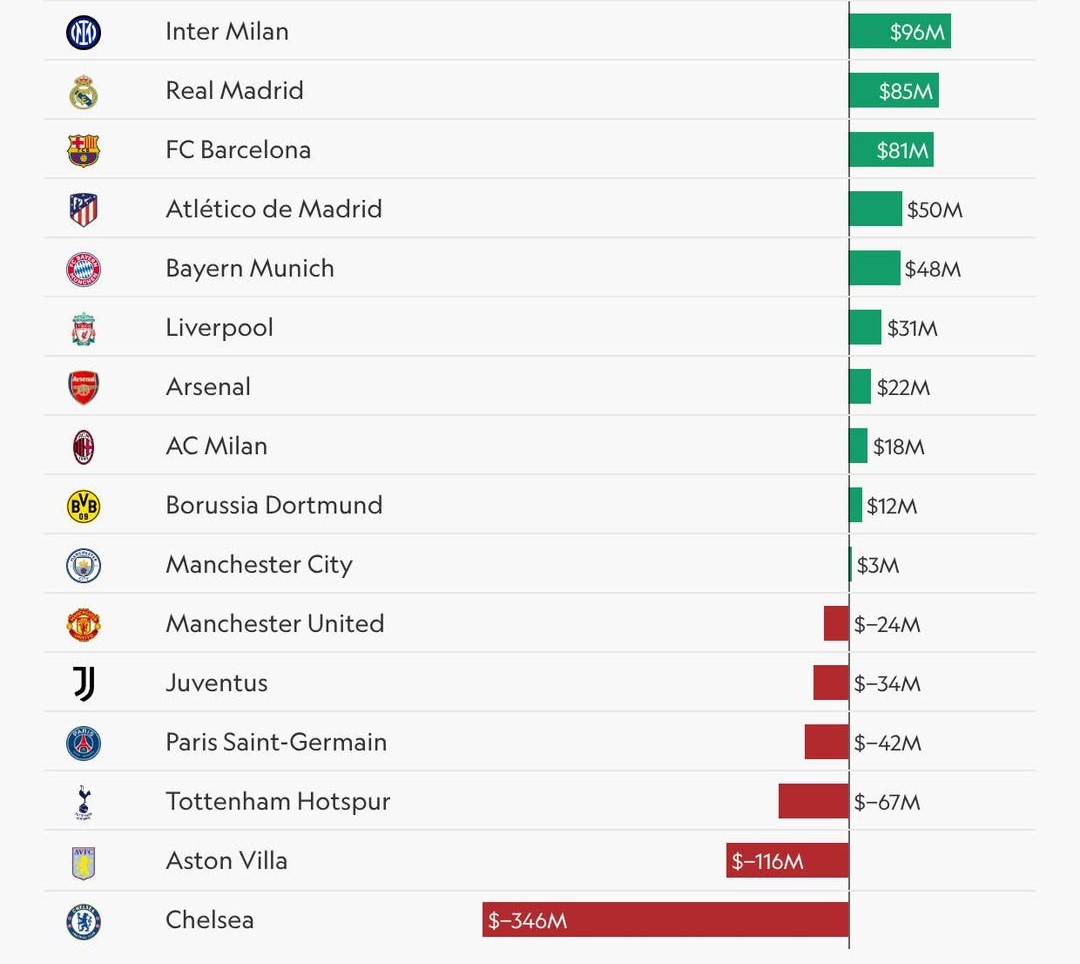Click the Real Madrid club crest
The image size is (1080, 964).
(x=84, y=92)
